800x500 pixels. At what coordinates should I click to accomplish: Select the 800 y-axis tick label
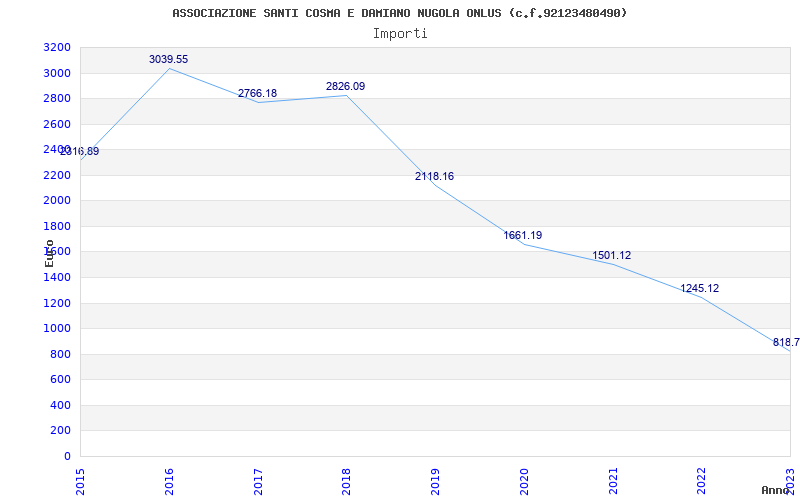[60, 354]
